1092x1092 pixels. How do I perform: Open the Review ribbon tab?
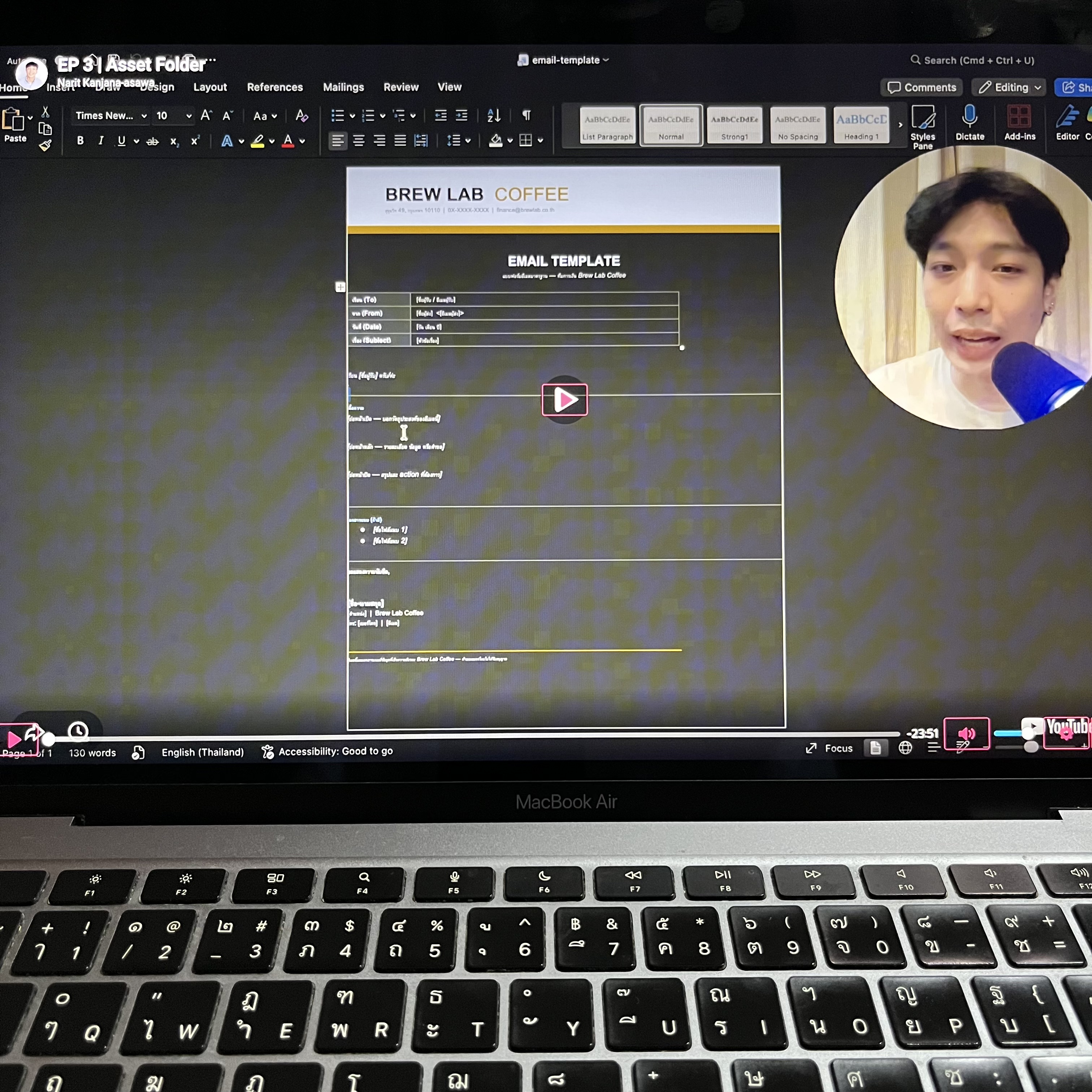401,87
